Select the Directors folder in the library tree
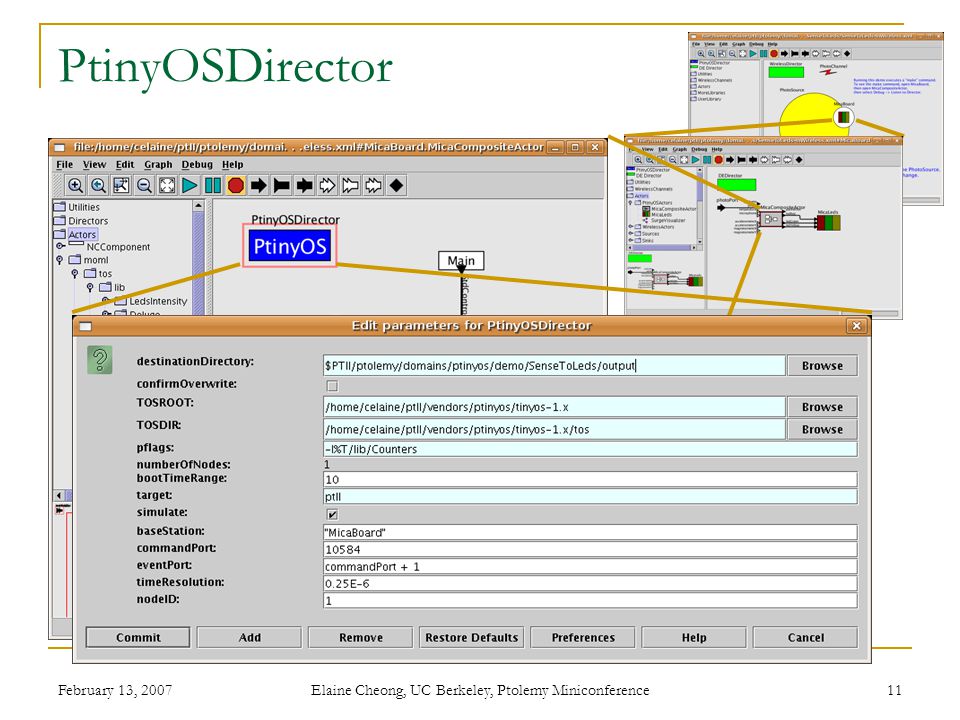960x720 pixels. [81, 220]
